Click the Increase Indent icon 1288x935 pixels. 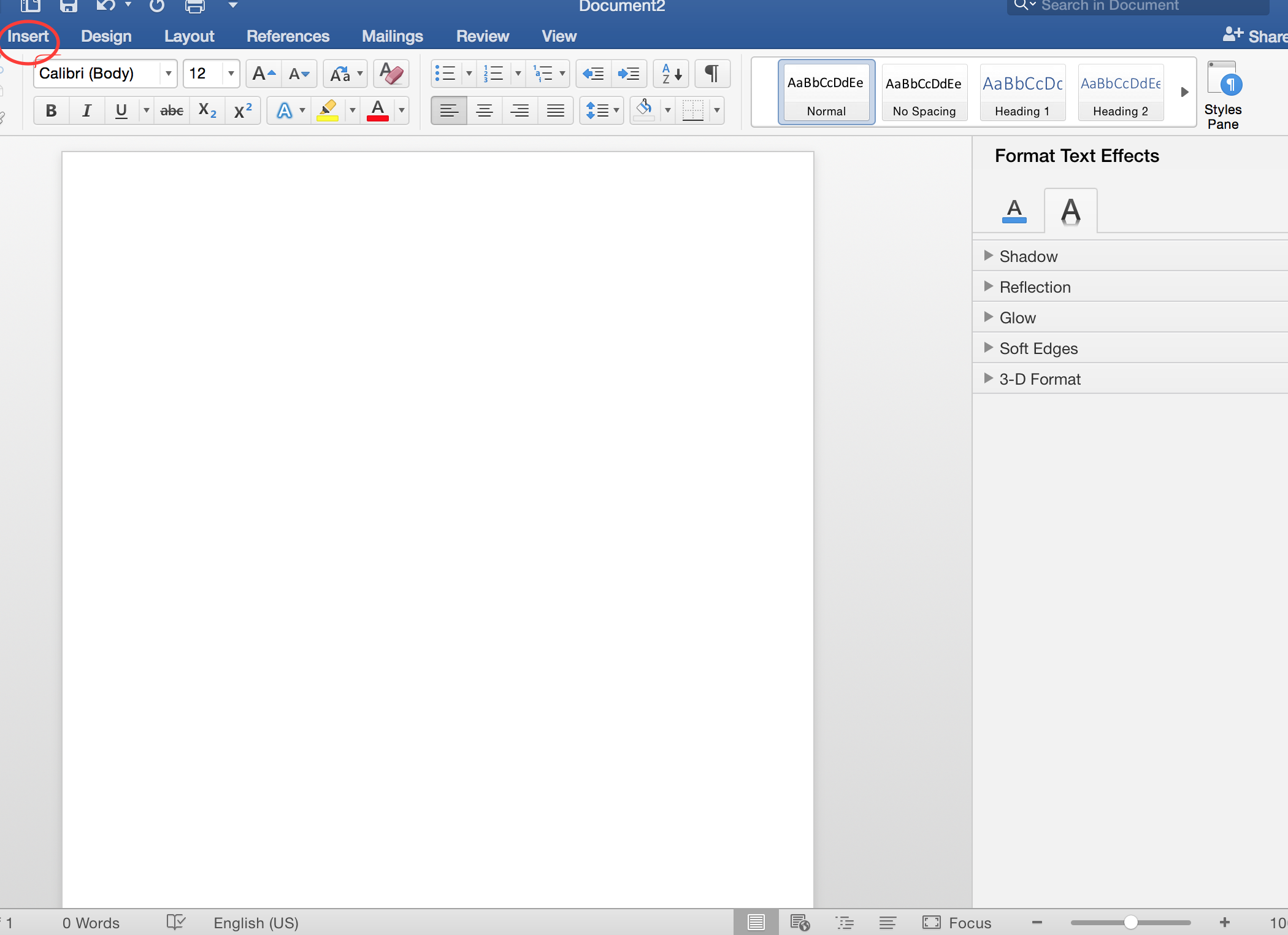[629, 74]
